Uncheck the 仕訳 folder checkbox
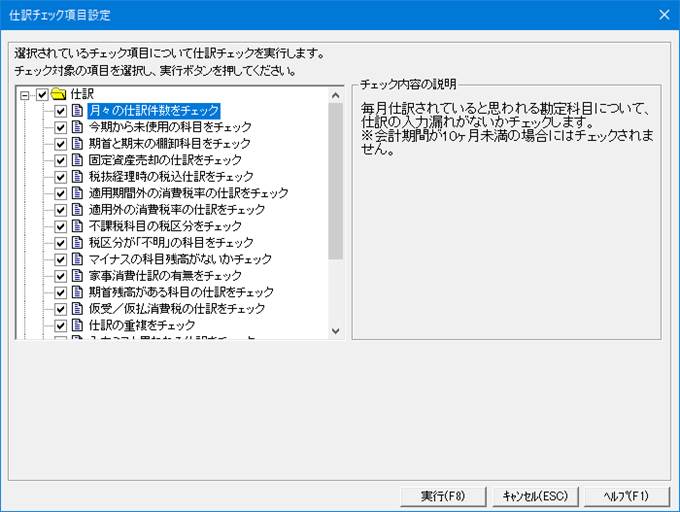Image resolution: width=680 pixels, height=512 pixels. [x=42, y=95]
